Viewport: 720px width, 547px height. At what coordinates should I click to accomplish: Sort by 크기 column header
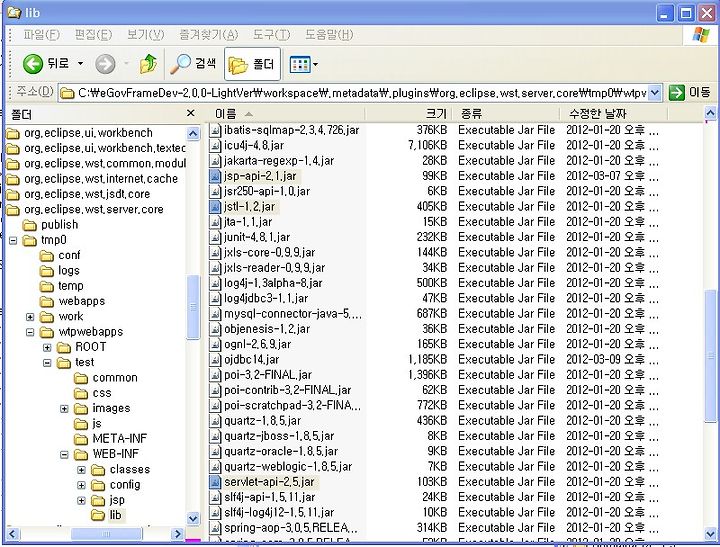coord(409,113)
